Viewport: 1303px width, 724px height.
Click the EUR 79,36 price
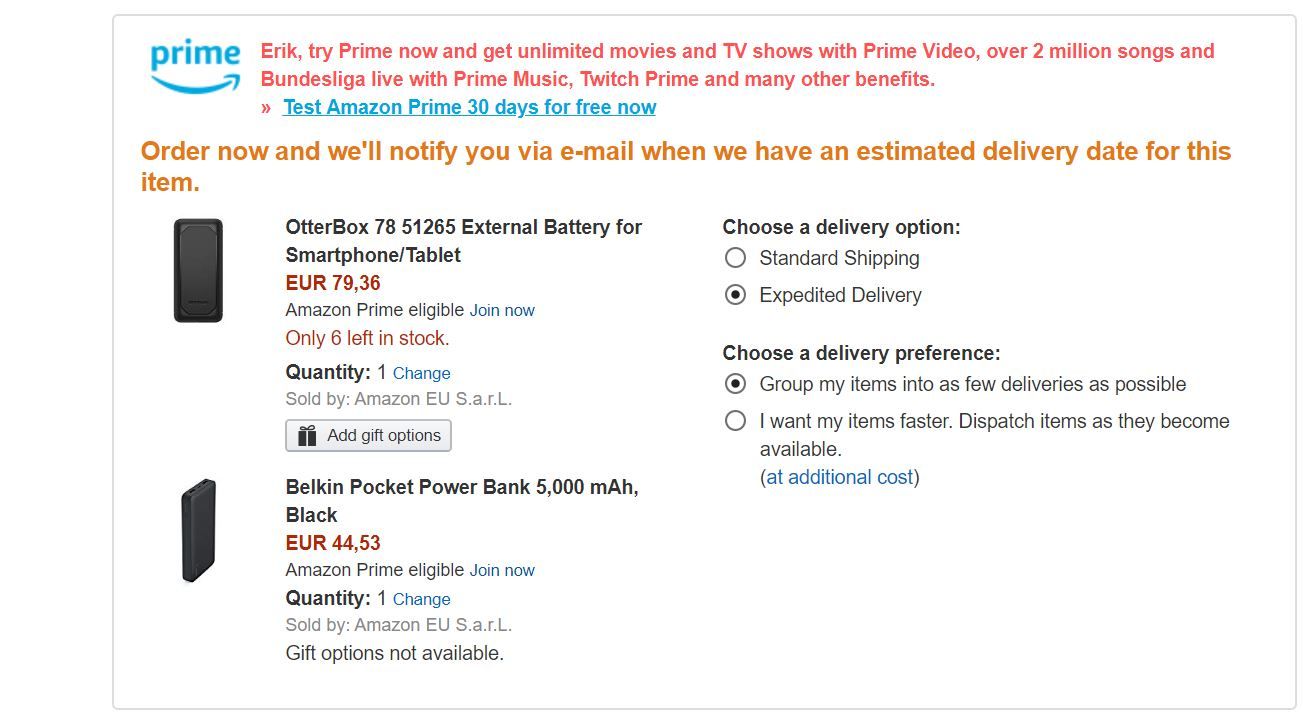click(x=333, y=283)
